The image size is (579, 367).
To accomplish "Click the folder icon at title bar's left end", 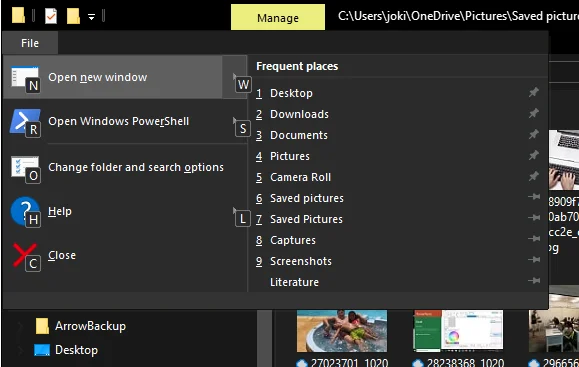I will [x=18, y=16].
